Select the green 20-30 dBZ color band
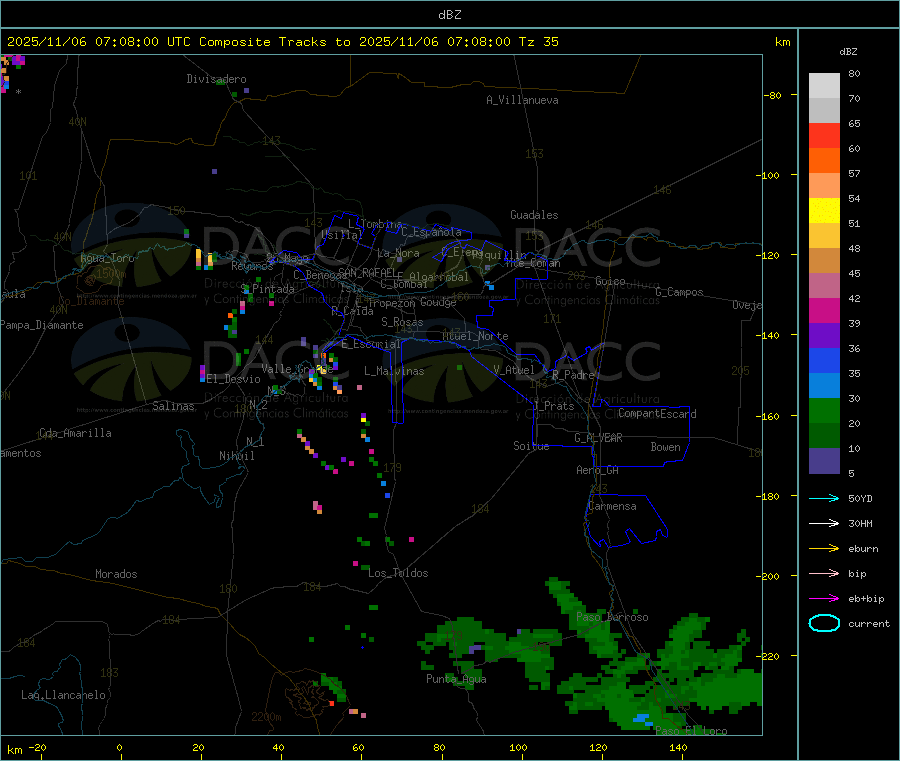The width and height of the screenshot is (900, 761). click(824, 410)
